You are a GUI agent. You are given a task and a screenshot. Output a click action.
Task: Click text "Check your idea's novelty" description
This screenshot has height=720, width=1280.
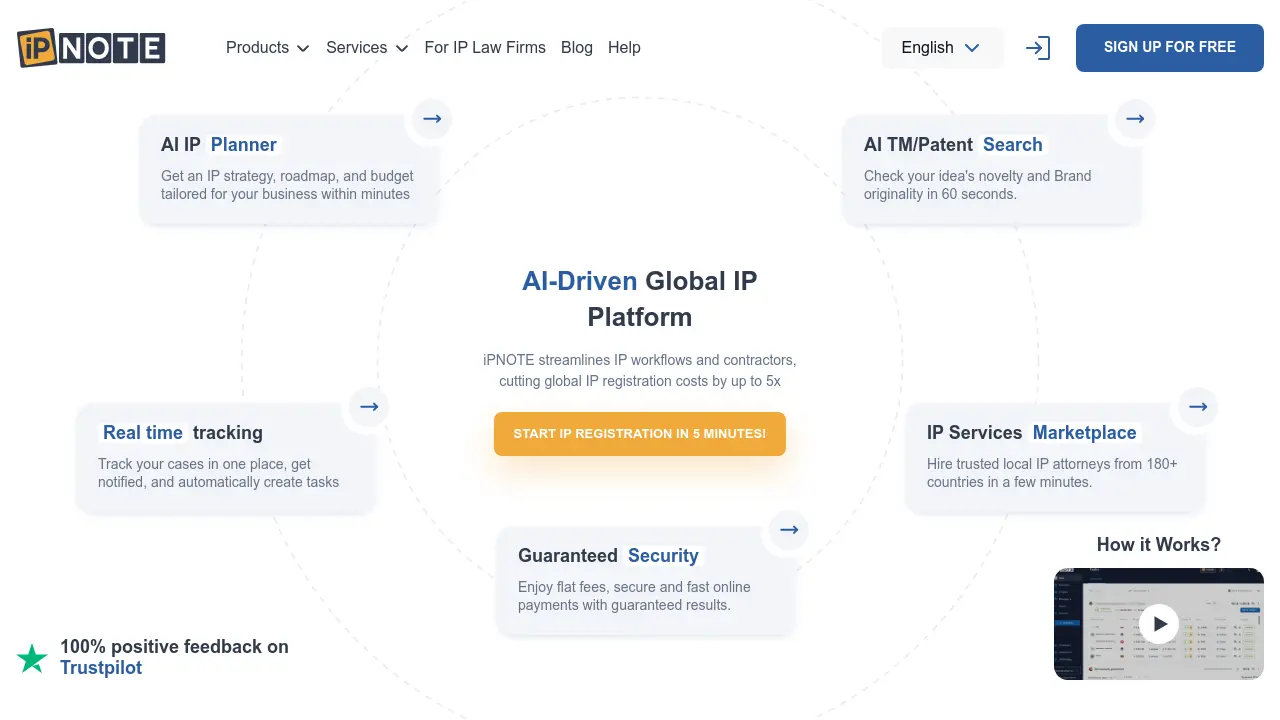click(x=978, y=185)
